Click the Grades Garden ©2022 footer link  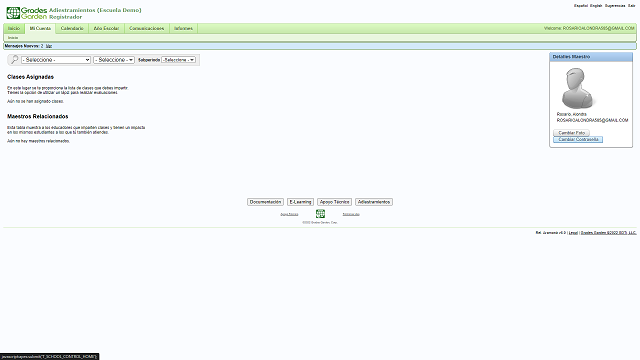pyautogui.click(x=608, y=233)
